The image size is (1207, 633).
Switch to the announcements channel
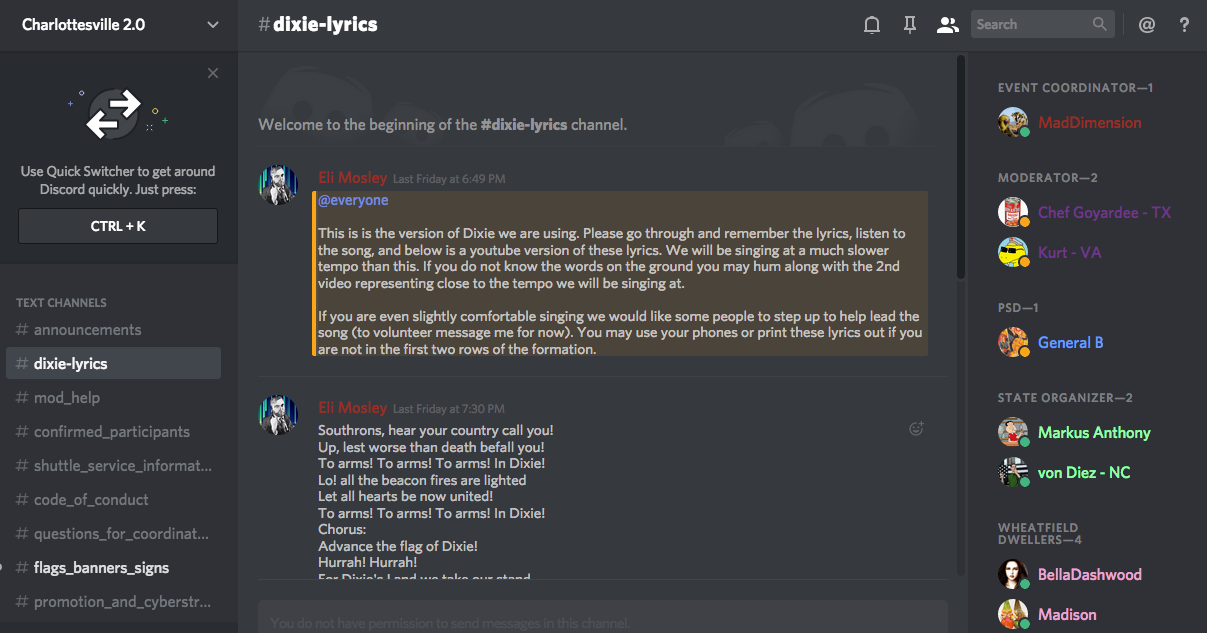click(x=88, y=330)
